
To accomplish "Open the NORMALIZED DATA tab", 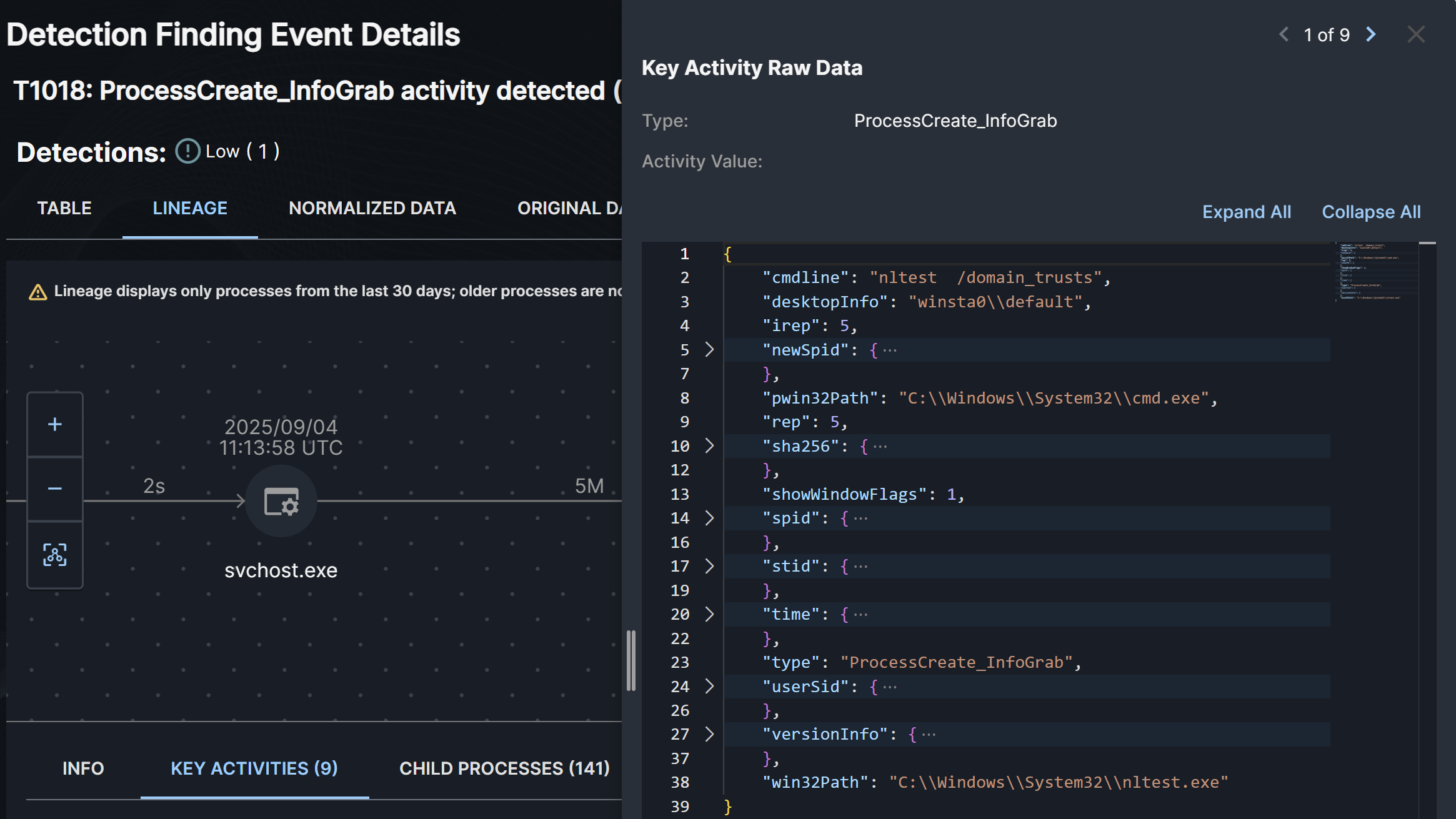I will click(x=372, y=208).
